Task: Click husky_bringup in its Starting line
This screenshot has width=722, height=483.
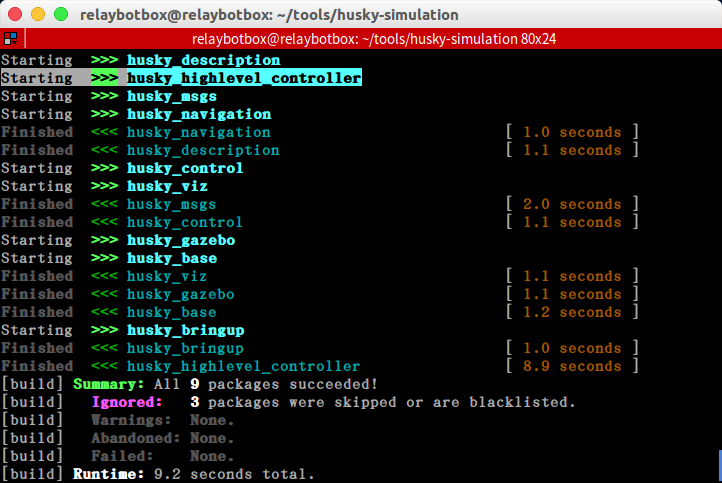Action: (x=186, y=330)
